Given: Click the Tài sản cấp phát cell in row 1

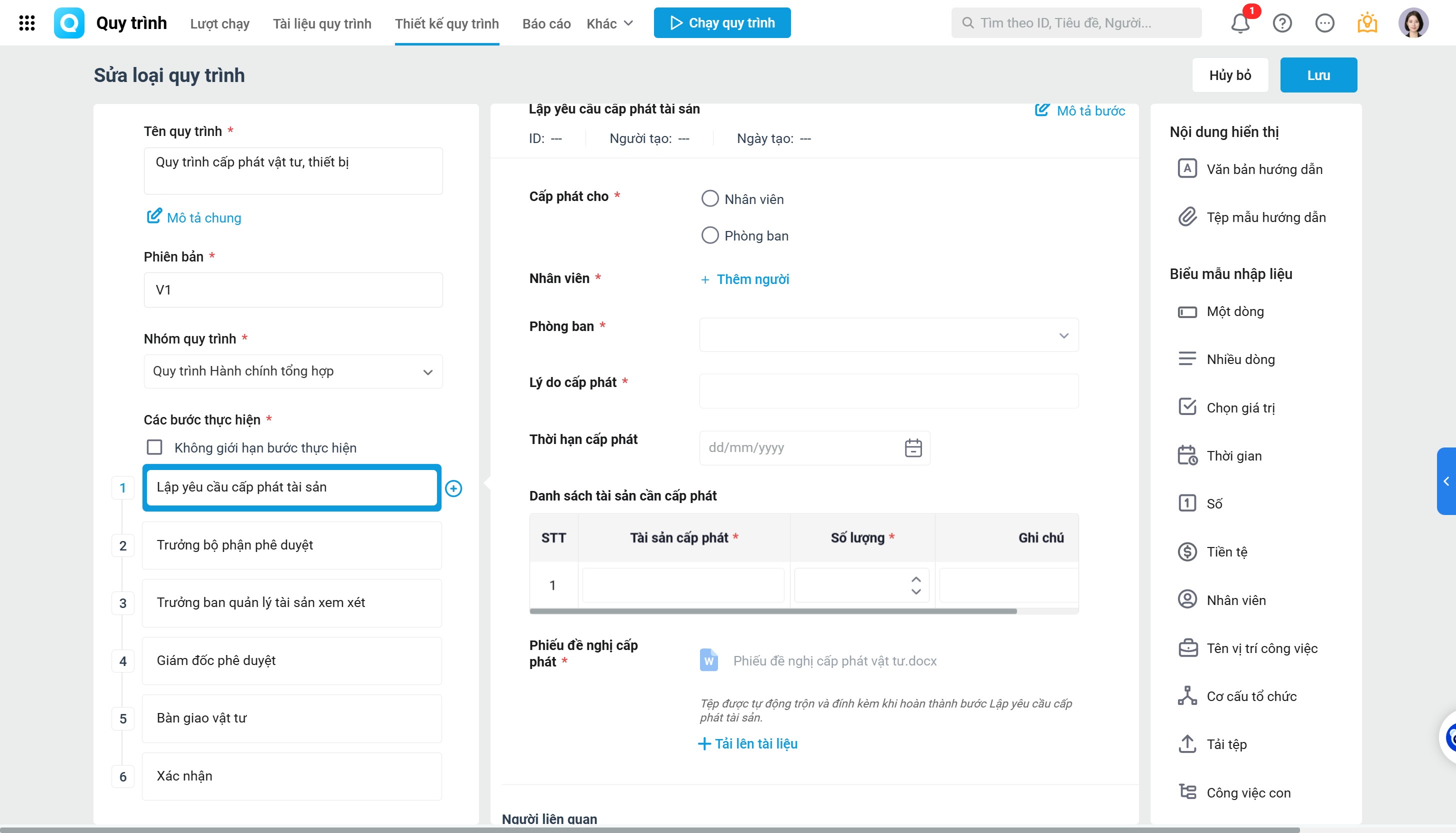Looking at the screenshot, I should [x=683, y=584].
